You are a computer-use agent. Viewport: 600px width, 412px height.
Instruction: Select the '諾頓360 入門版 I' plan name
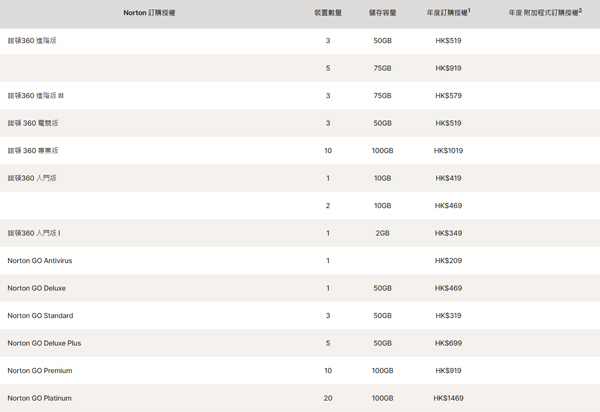[34, 233]
